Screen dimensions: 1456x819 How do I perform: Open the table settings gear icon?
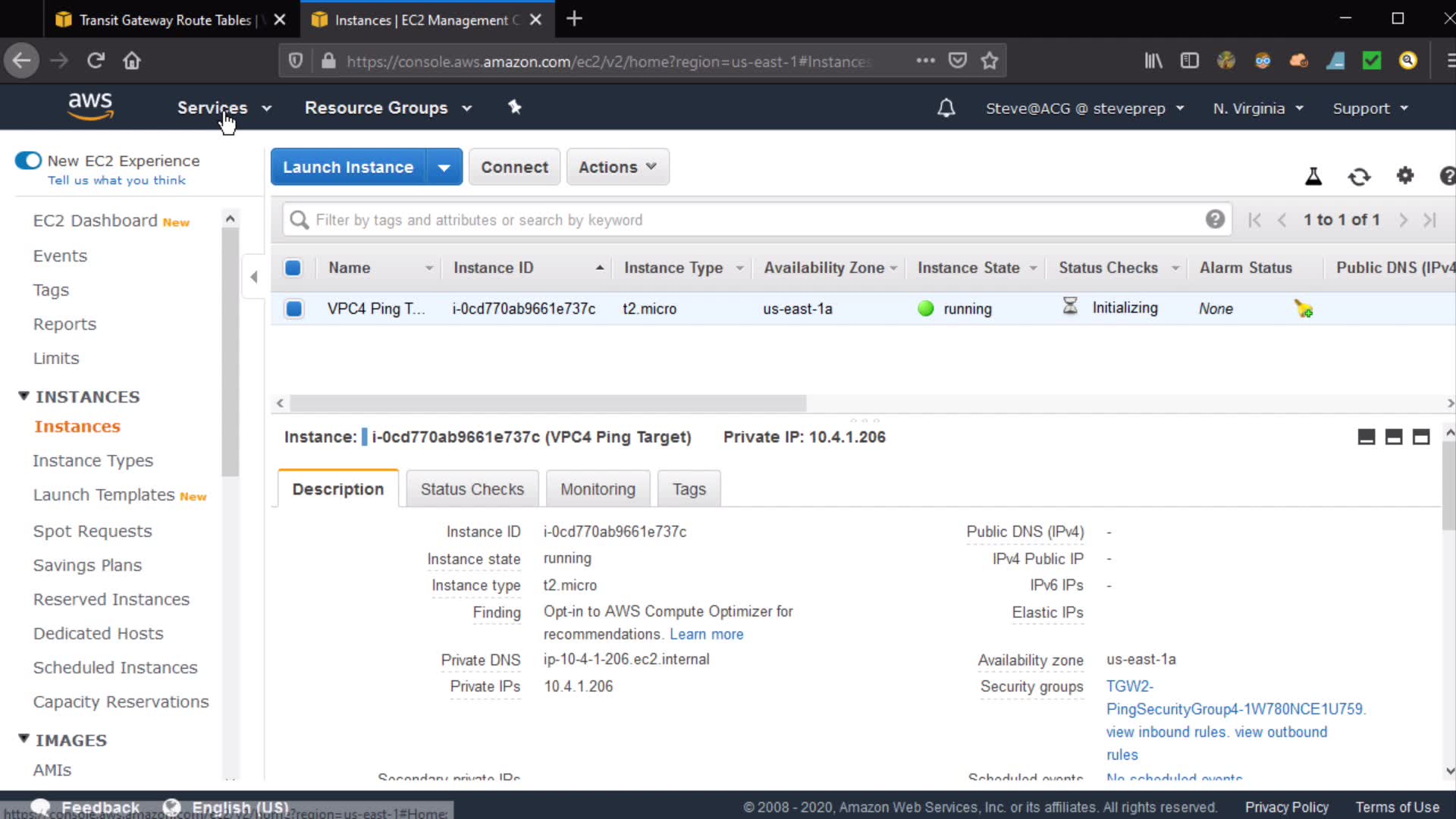coord(1405,176)
